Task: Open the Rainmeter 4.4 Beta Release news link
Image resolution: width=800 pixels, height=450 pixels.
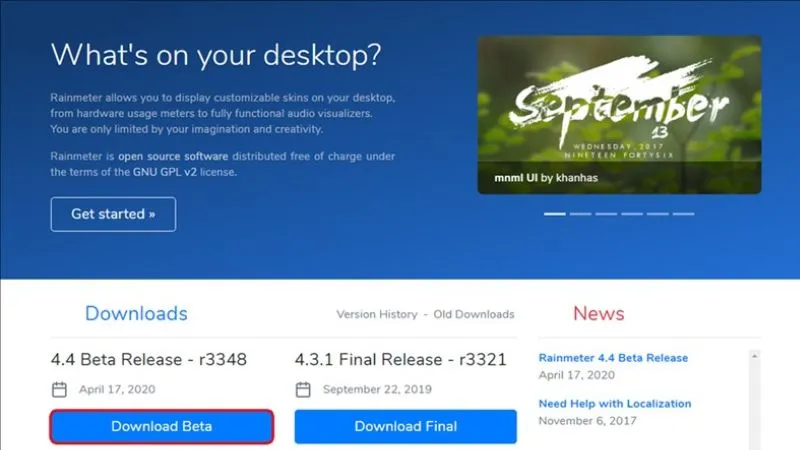Action: [613, 358]
